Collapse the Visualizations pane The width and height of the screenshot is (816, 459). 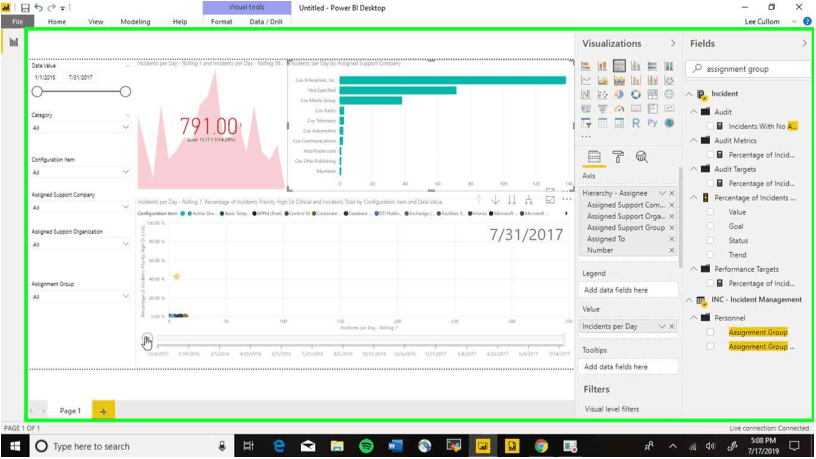(673, 43)
